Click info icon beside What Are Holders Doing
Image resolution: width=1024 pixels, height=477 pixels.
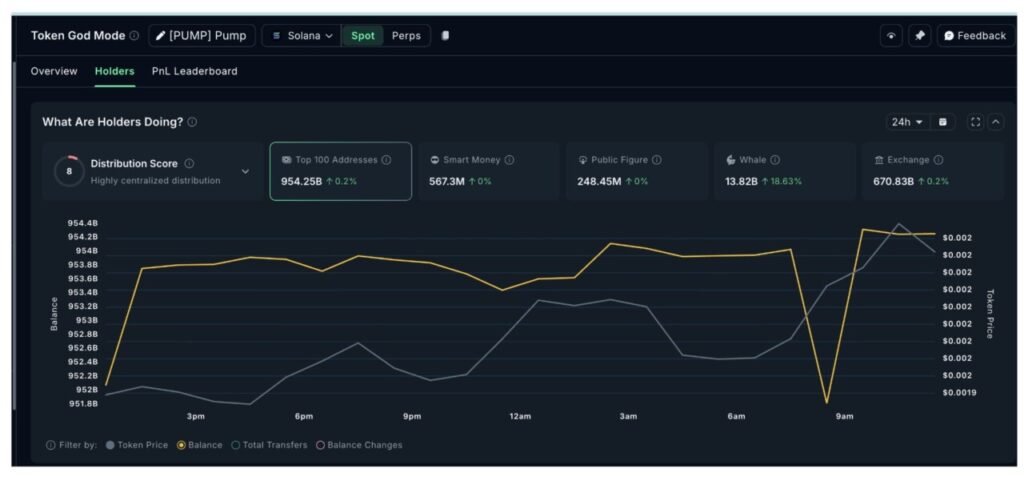click(x=192, y=122)
